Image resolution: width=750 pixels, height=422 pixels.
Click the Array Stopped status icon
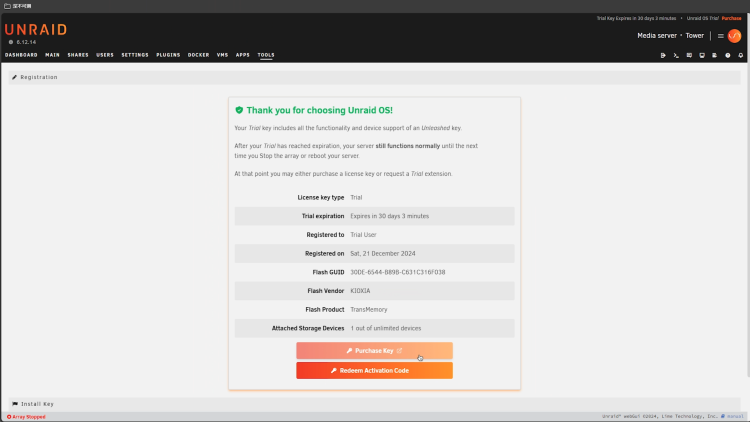(x=9, y=417)
